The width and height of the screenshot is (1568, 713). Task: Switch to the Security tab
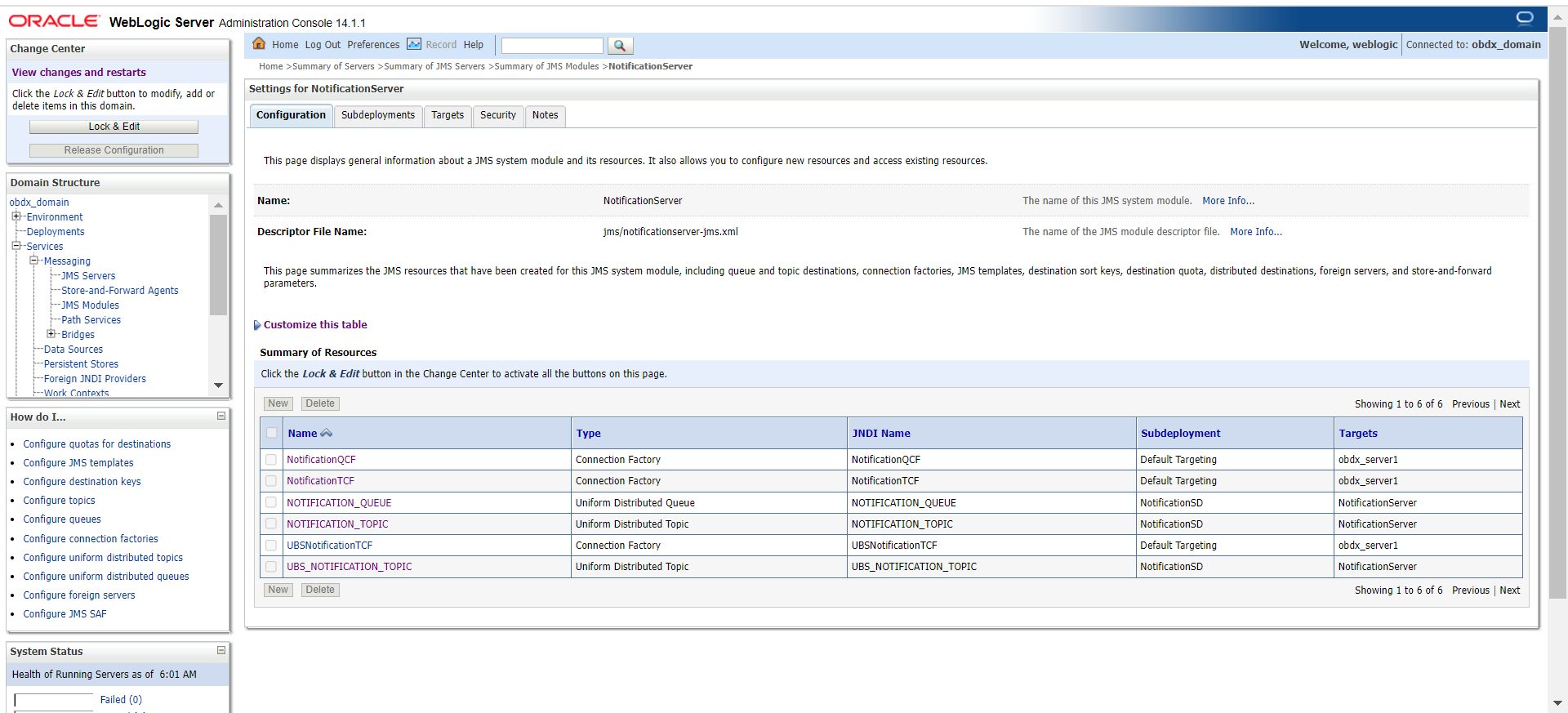[x=498, y=115]
